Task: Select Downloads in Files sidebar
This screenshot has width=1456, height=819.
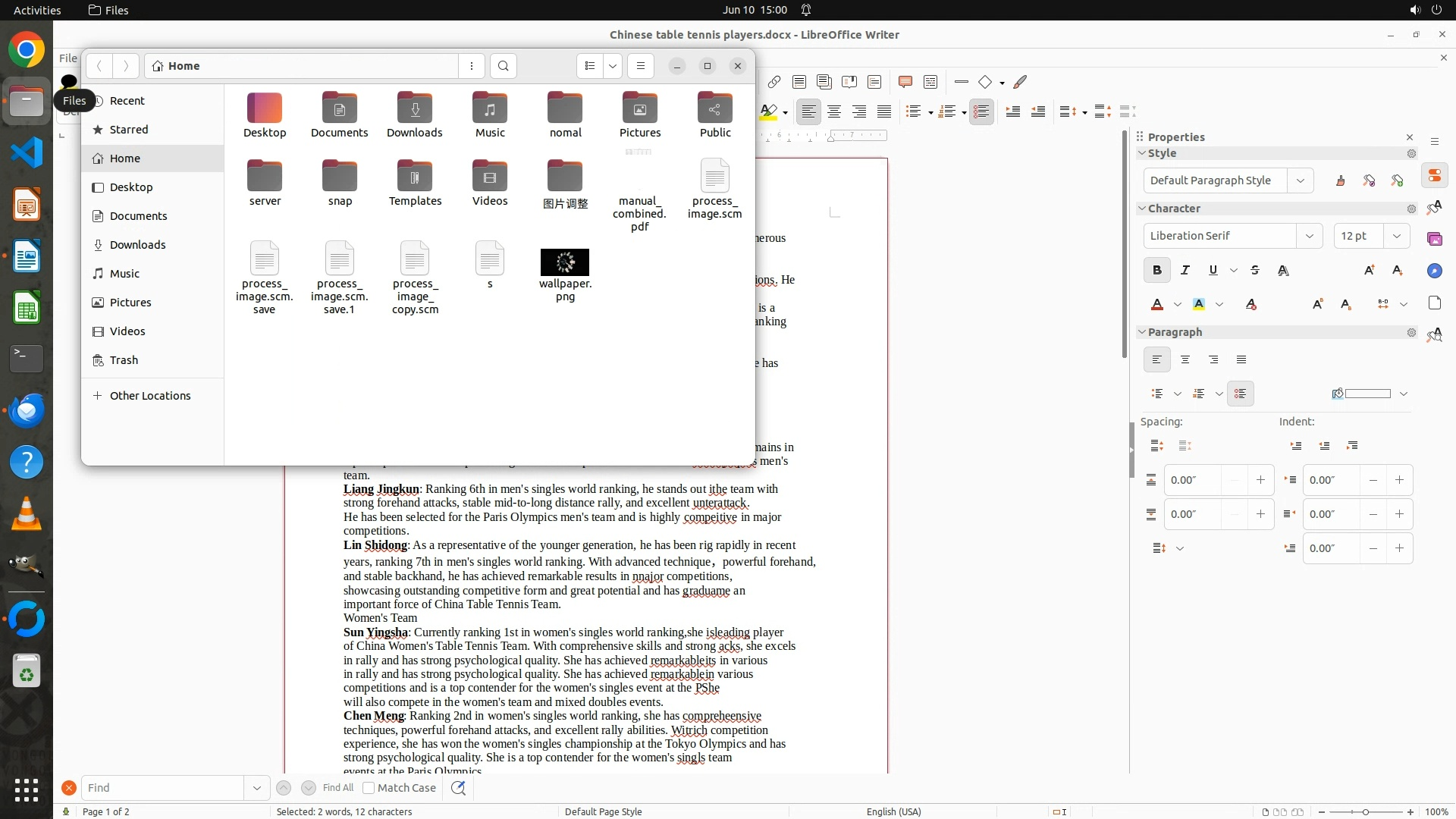Action: [x=137, y=245]
